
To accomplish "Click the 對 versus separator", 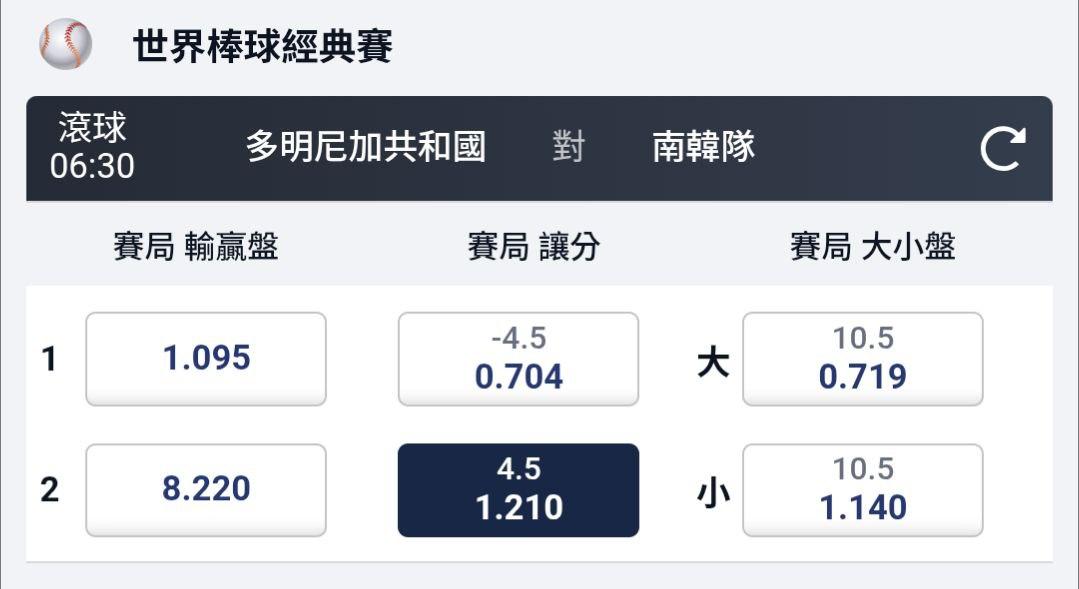I will [x=568, y=148].
